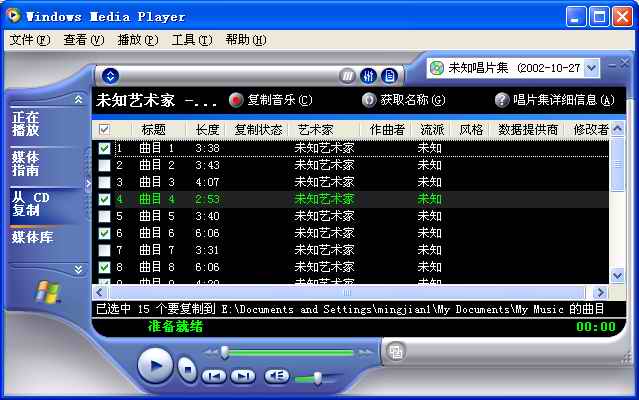Click the Windows logo in the sidebar
This screenshot has height=400, width=639.
pyautogui.click(x=48, y=292)
